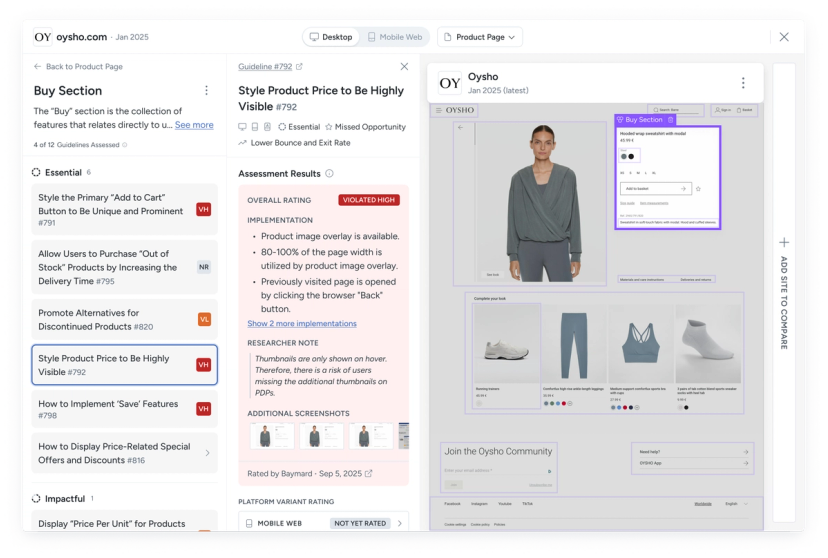Click ADD SITE TO COMPARE vertical label
Screen dimensions: 828x558
point(784,302)
